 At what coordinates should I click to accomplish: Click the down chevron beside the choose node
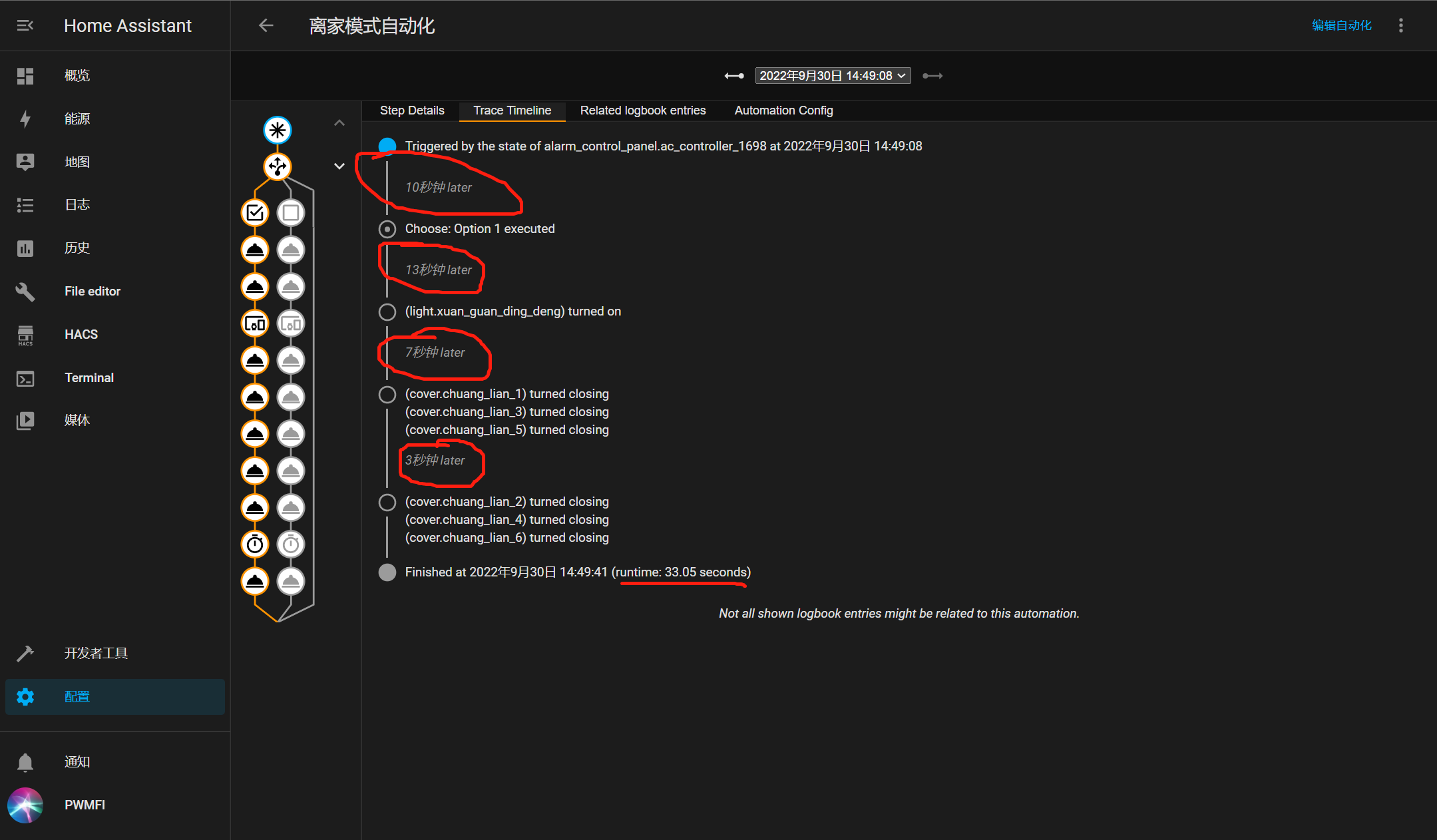[339, 166]
